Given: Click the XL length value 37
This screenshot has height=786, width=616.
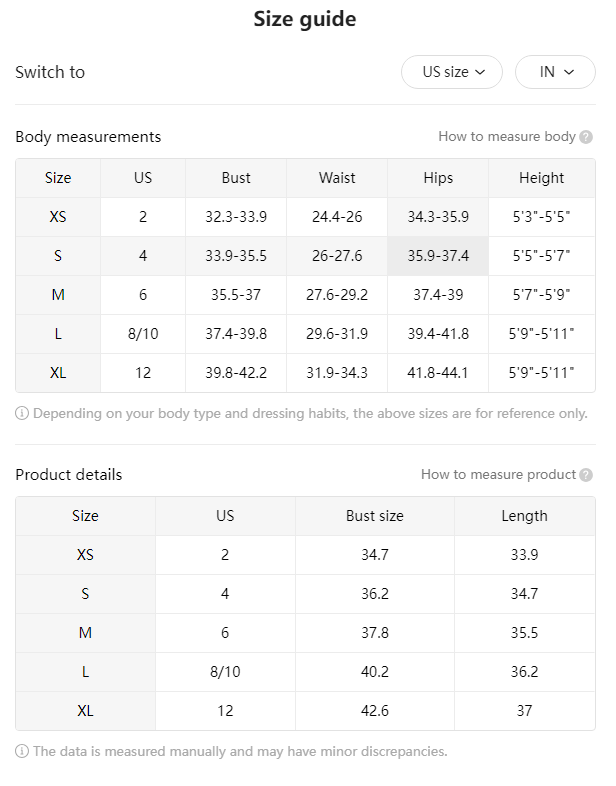Looking at the screenshot, I should click(525, 711).
